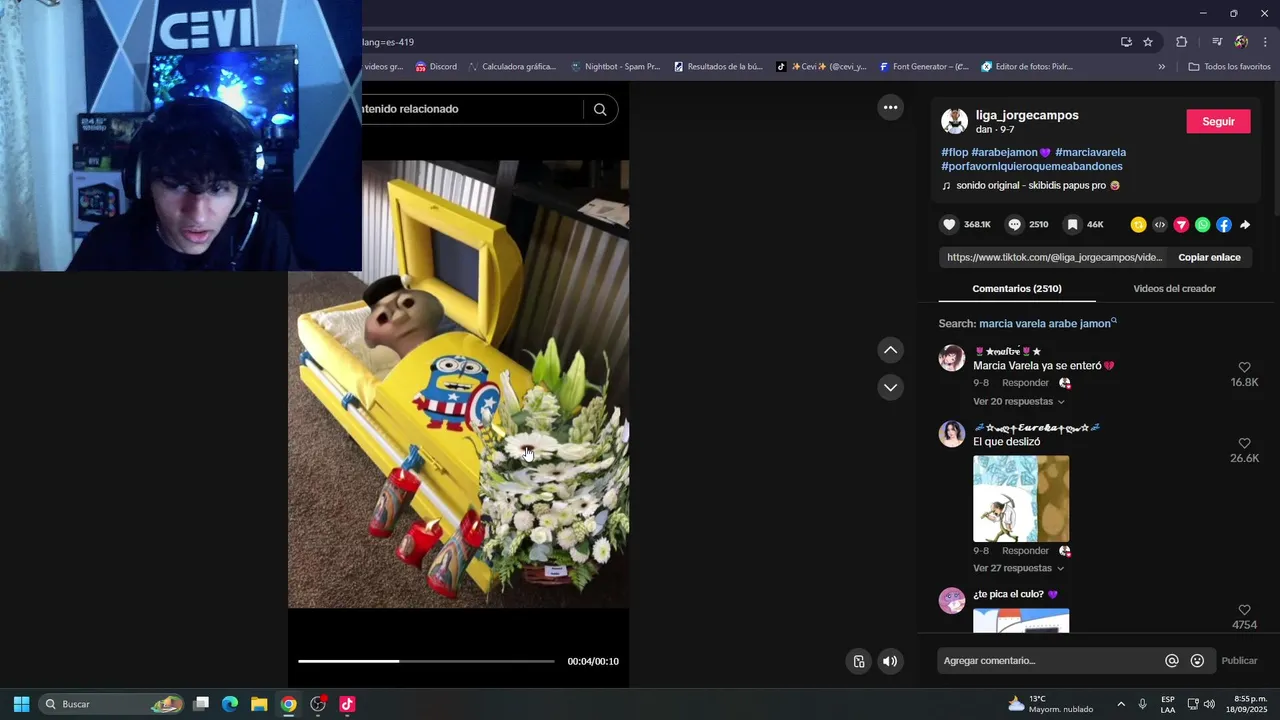Screen dimensions: 1280x720
Task: Open comments via the speech bubble icon
Action: pyautogui.click(x=1014, y=225)
